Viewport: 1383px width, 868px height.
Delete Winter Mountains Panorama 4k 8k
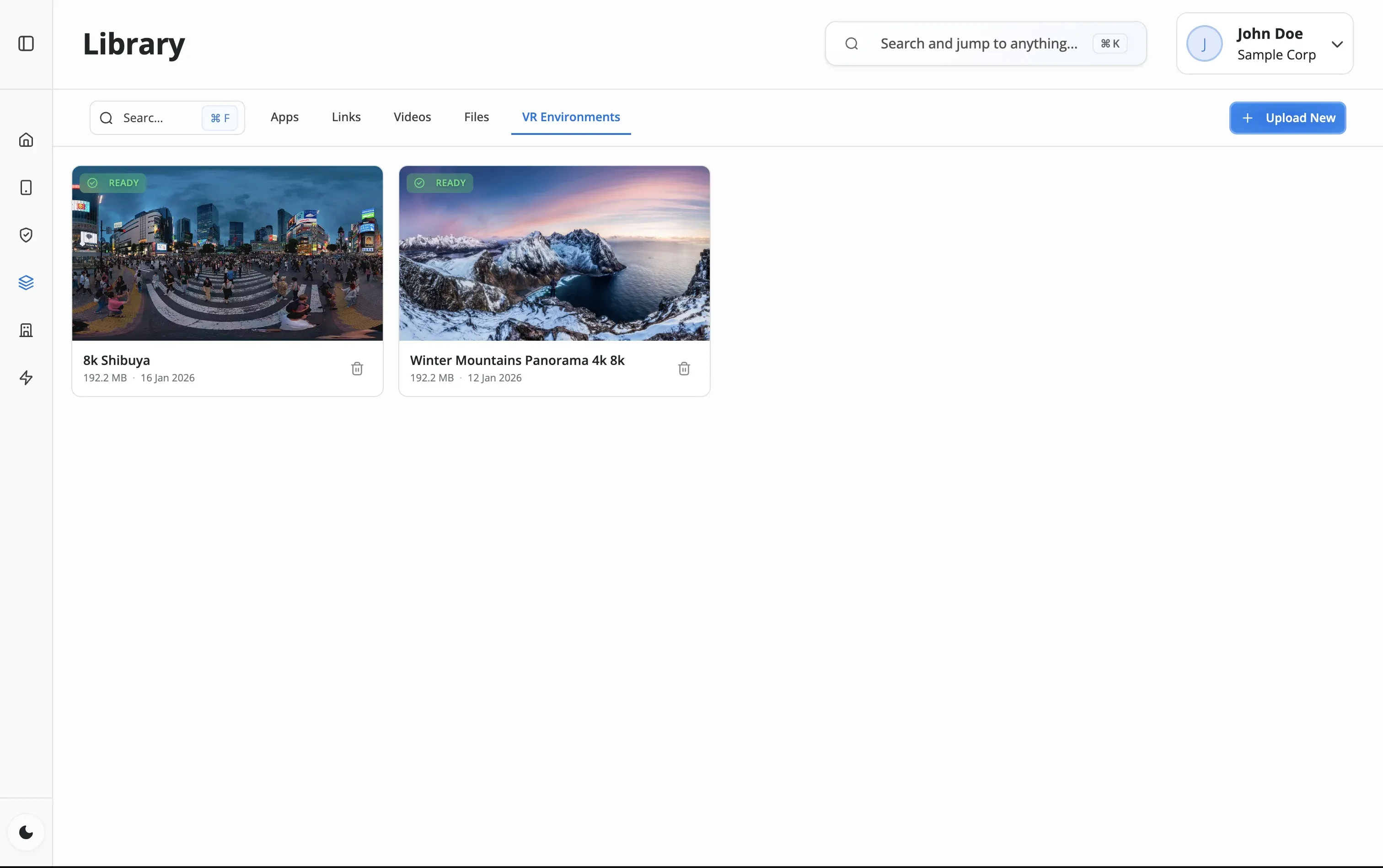click(x=684, y=369)
